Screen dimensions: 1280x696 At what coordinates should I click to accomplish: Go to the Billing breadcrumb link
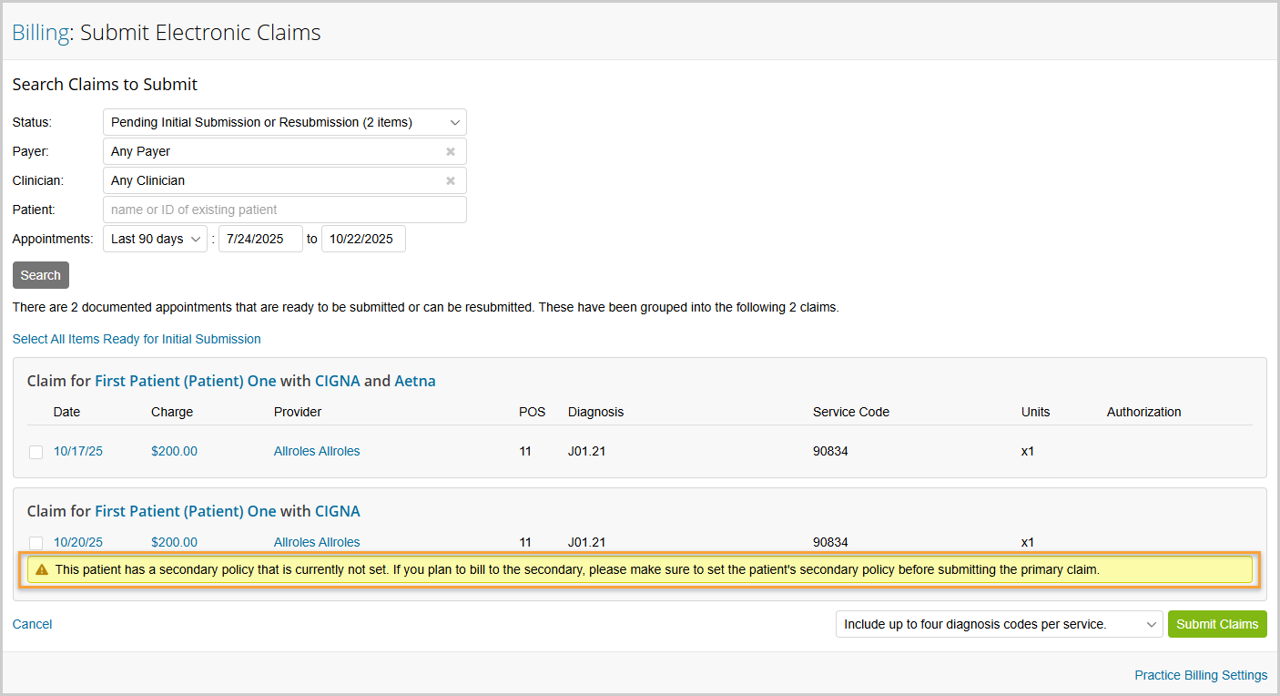pyautogui.click(x=40, y=33)
